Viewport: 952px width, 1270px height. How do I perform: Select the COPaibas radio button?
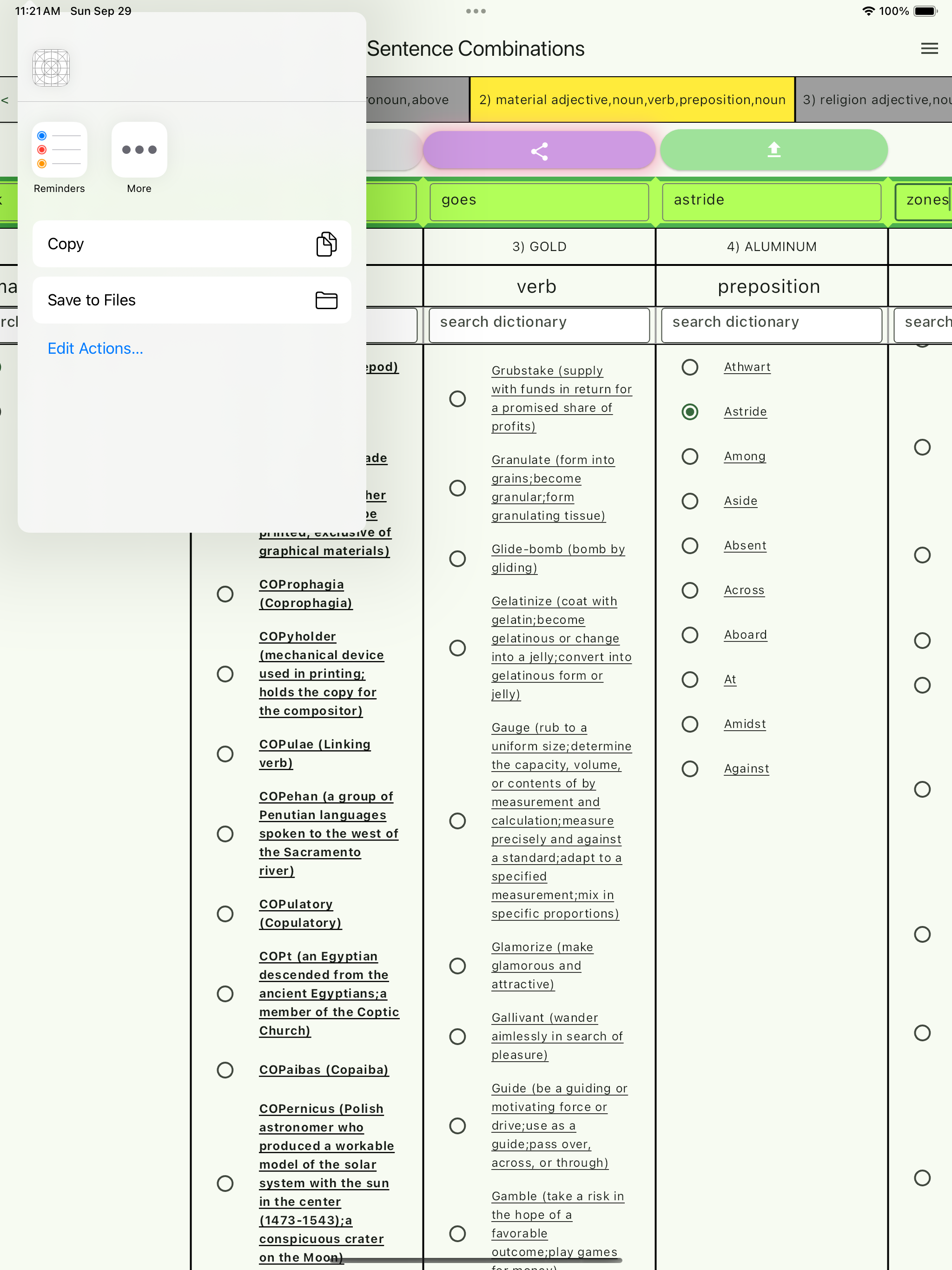(x=225, y=1070)
